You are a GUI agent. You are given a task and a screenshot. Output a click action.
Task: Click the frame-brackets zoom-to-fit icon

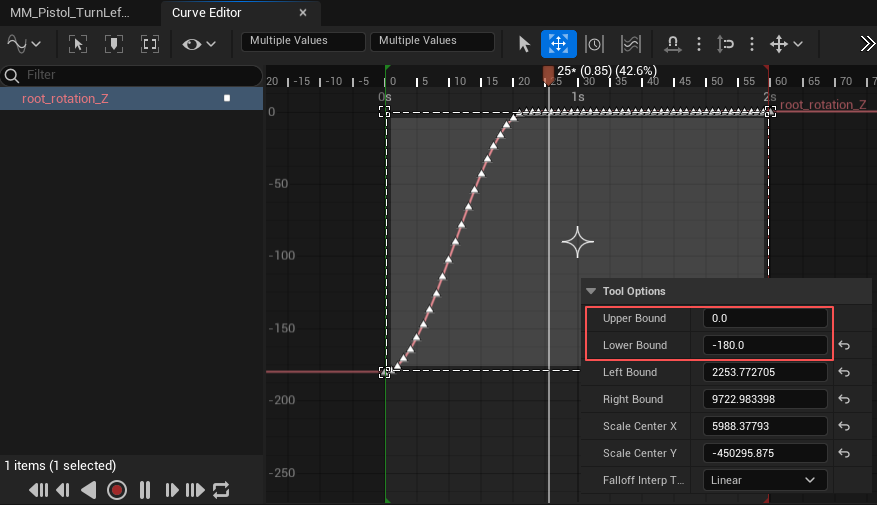[150, 44]
